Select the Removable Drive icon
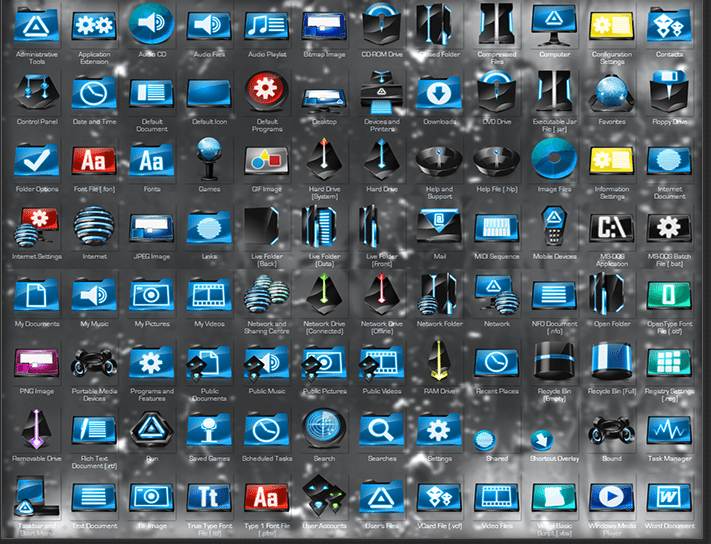 point(37,428)
